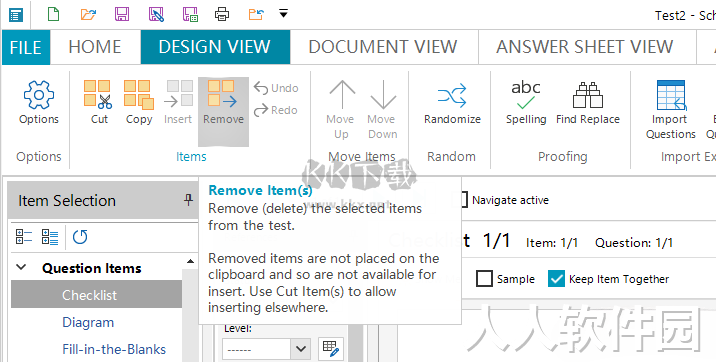
Task: Refresh the Item Selection list
Action: click(x=80, y=237)
